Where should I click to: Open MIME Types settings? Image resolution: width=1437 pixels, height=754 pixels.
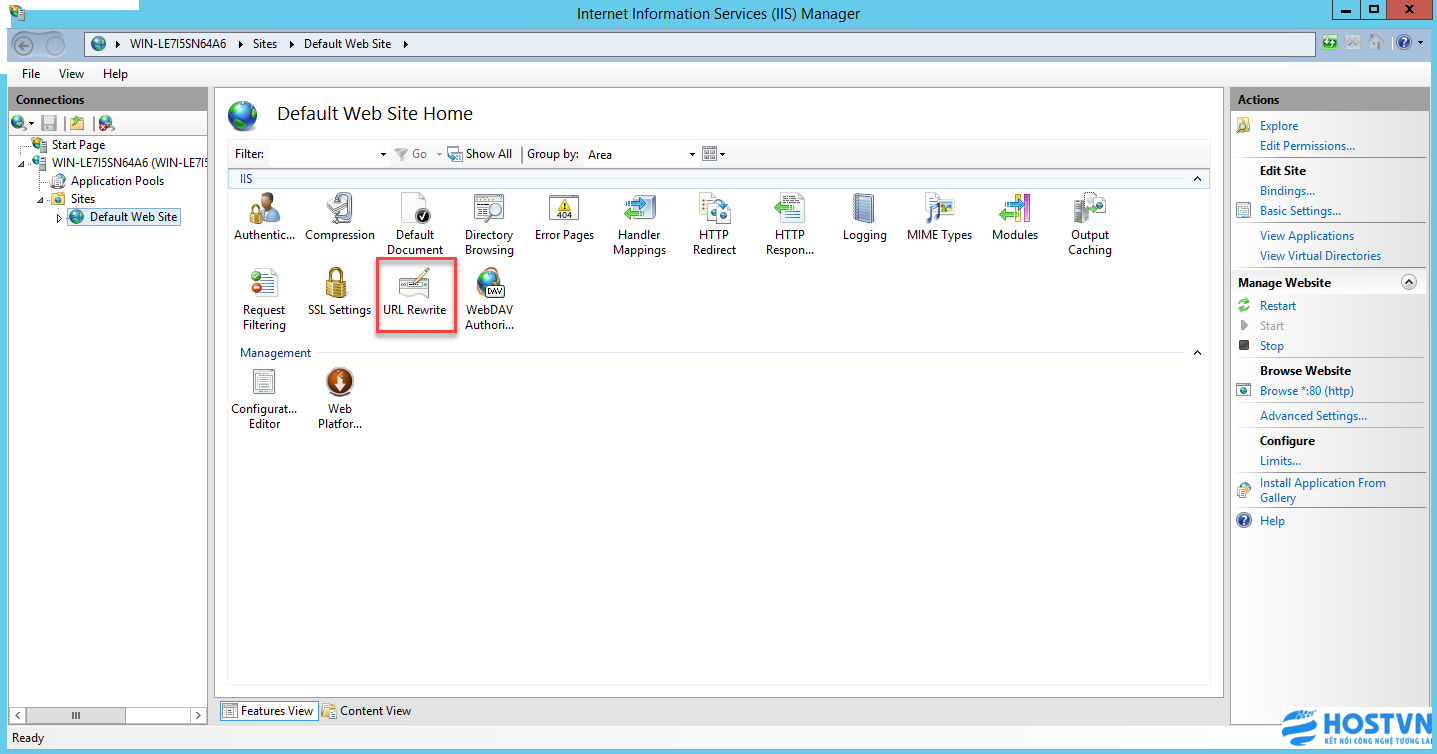click(939, 219)
